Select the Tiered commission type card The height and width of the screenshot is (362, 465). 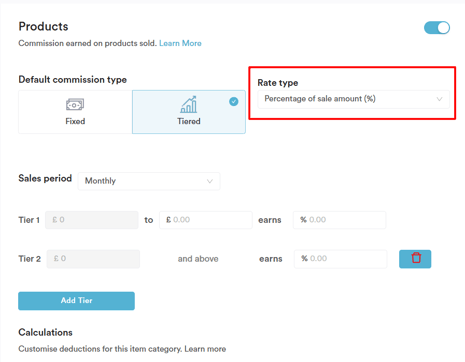click(189, 112)
